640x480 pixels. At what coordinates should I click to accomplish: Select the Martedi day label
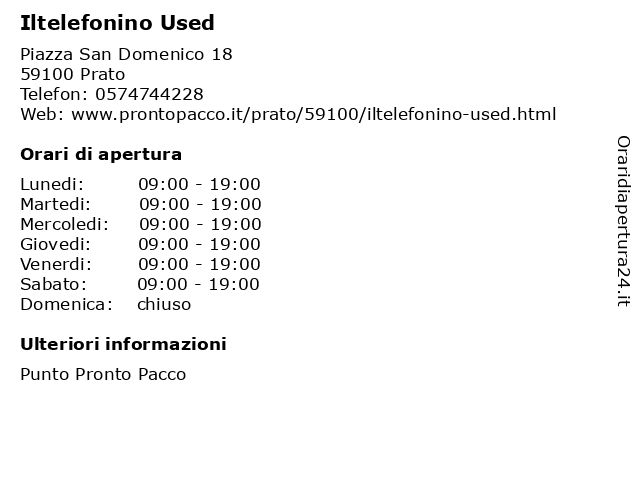coord(56,204)
